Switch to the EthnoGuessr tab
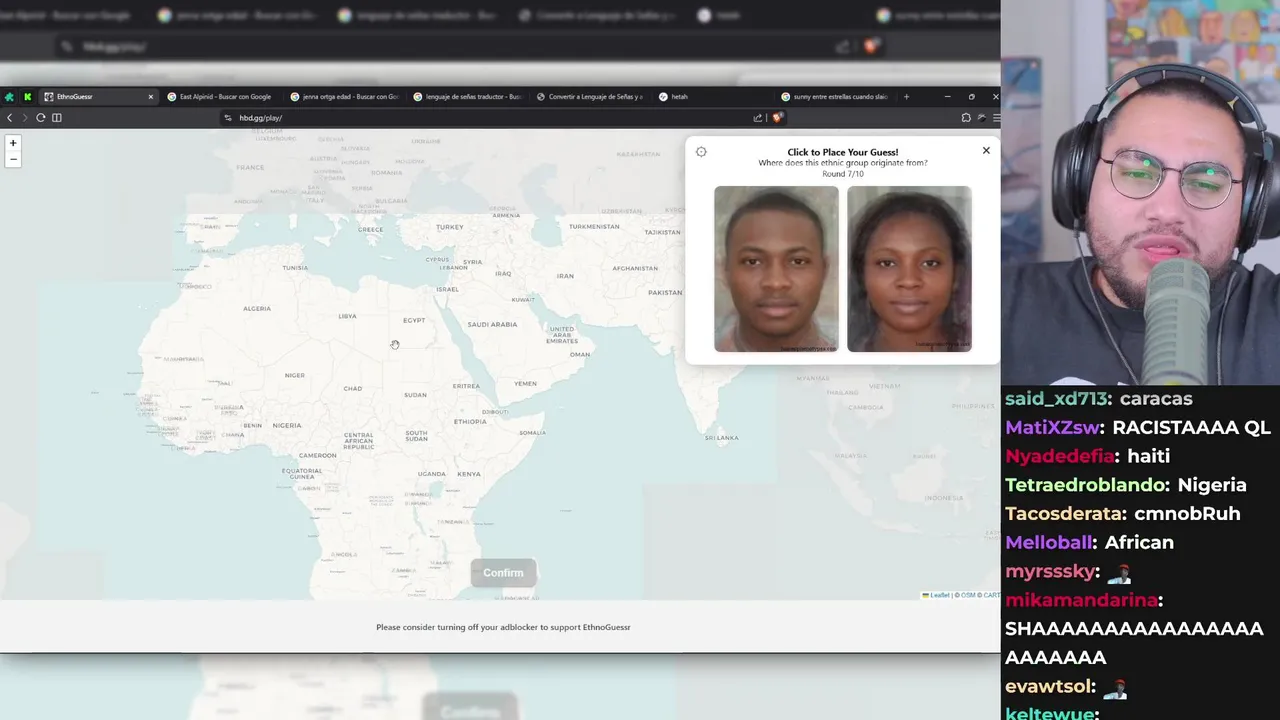Screen dimensions: 1280x720 [x=98, y=97]
